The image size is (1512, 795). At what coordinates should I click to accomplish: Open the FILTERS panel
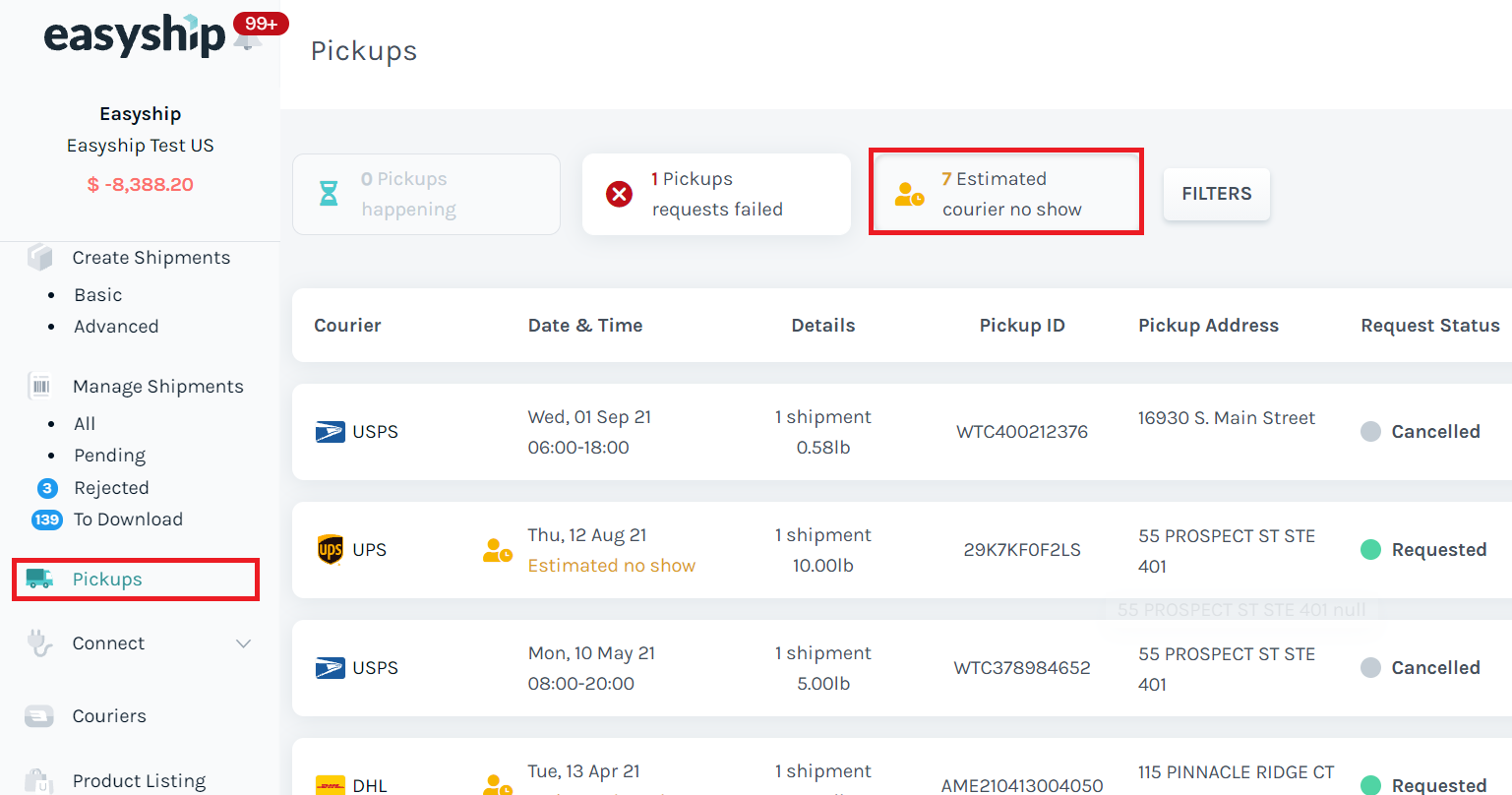coord(1216,194)
